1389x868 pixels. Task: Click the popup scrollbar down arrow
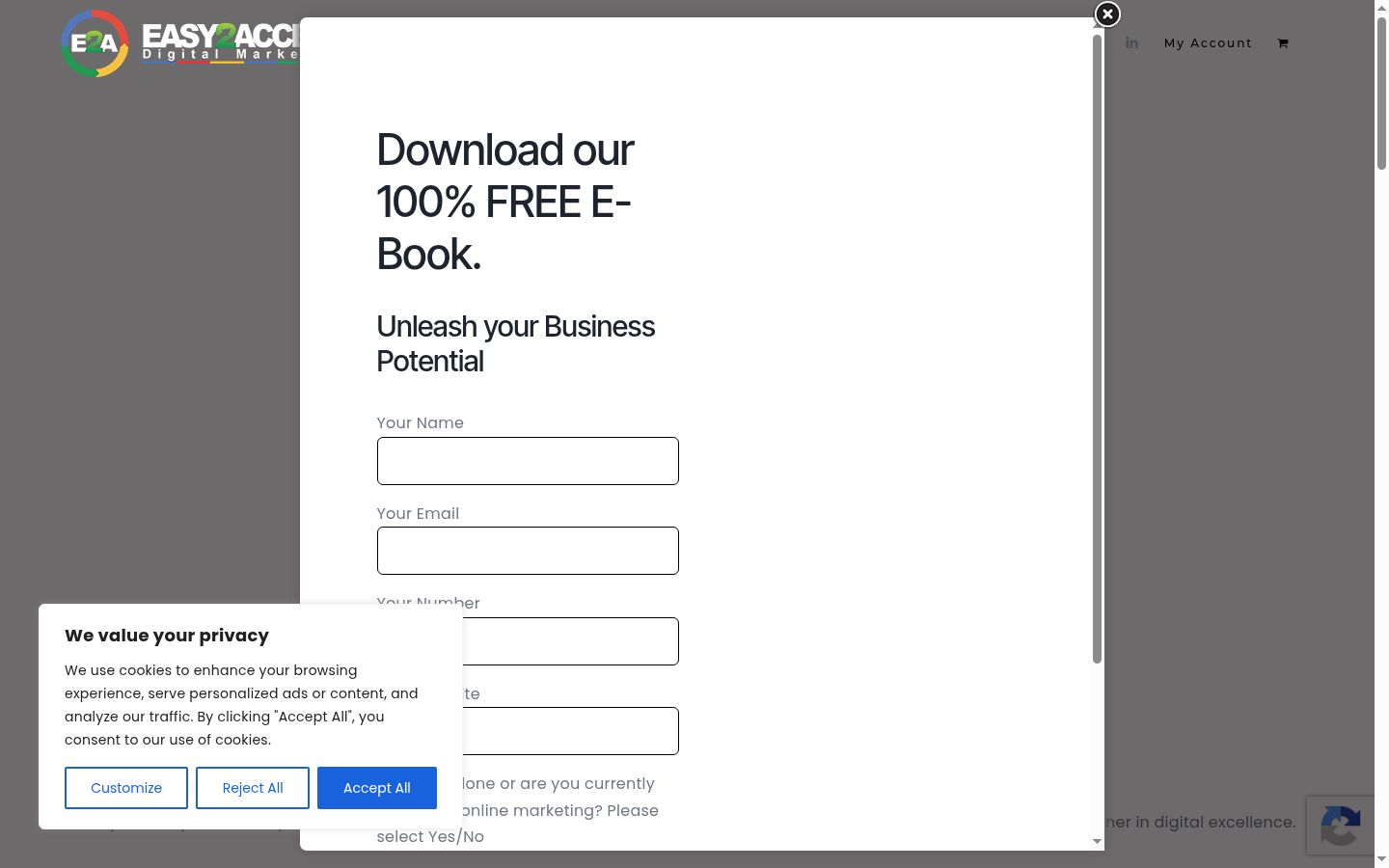(x=1097, y=842)
